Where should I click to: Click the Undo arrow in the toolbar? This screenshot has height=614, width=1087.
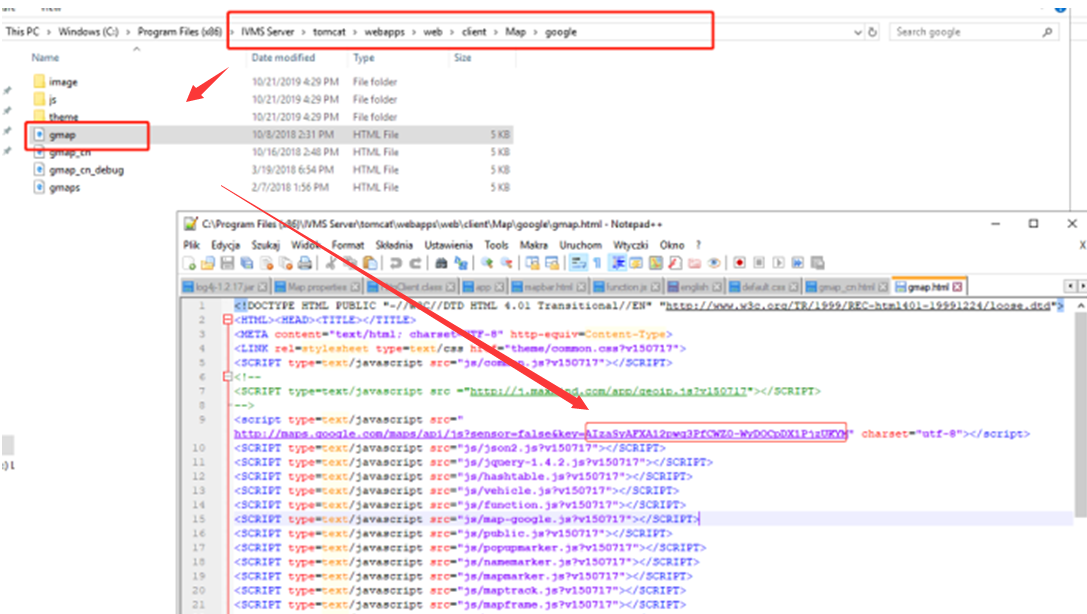point(396,263)
